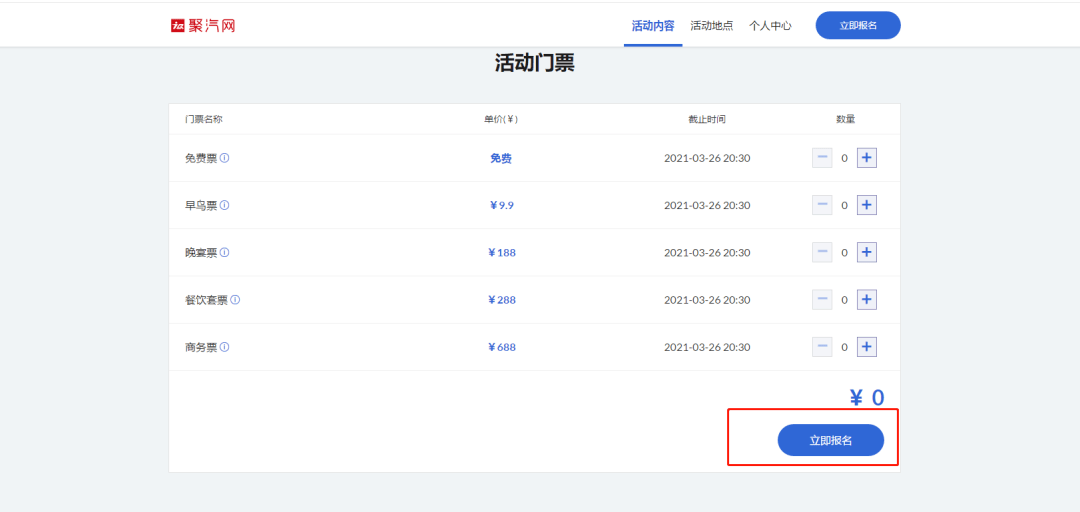This screenshot has height=512, width=1080.
Task: Increase 早鸟票 quantity with plus button
Action: coord(867,205)
